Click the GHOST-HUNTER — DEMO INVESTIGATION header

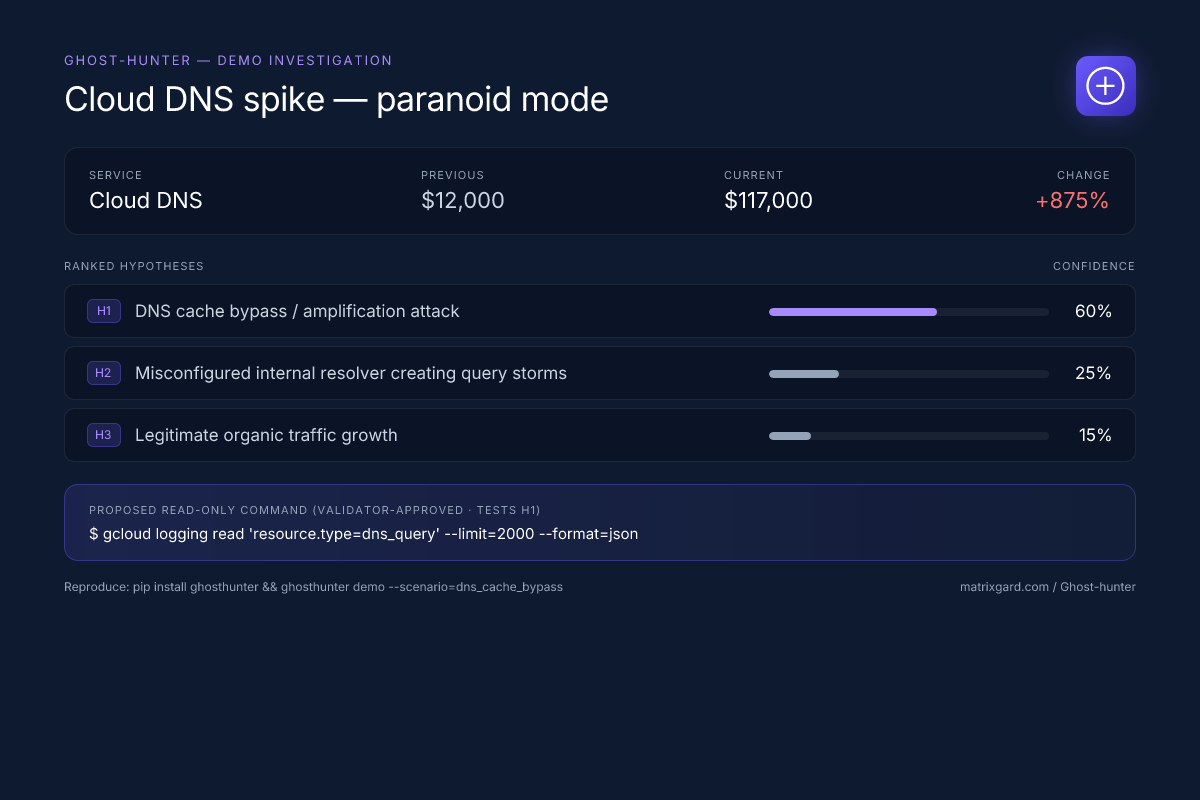pyautogui.click(x=228, y=60)
